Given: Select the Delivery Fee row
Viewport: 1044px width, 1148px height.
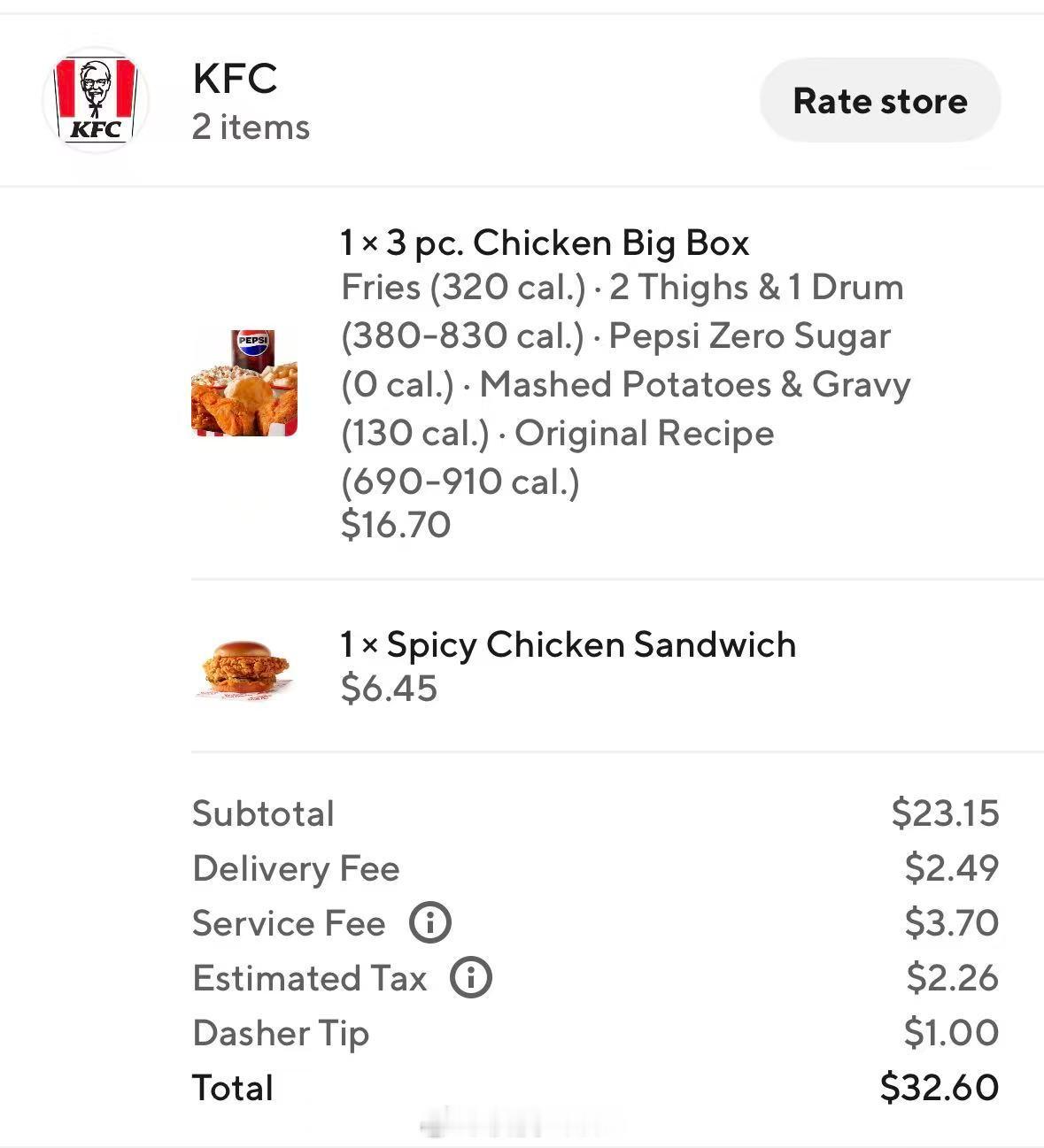Looking at the screenshot, I should 596,867.
